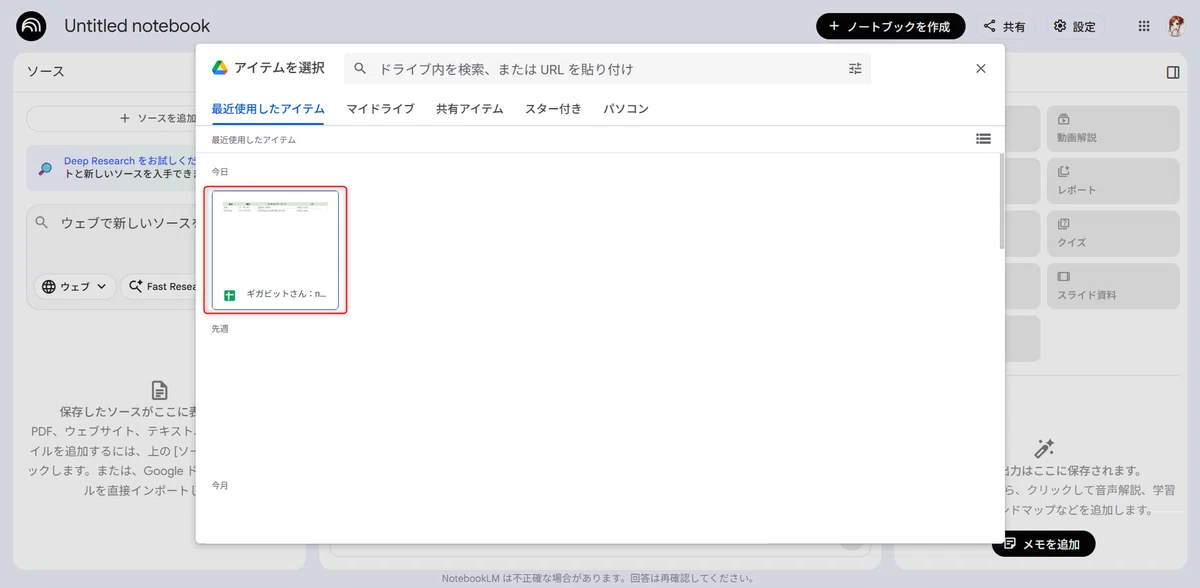Click the Drive search input field
This screenshot has width=1200, height=588.
[607, 69]
